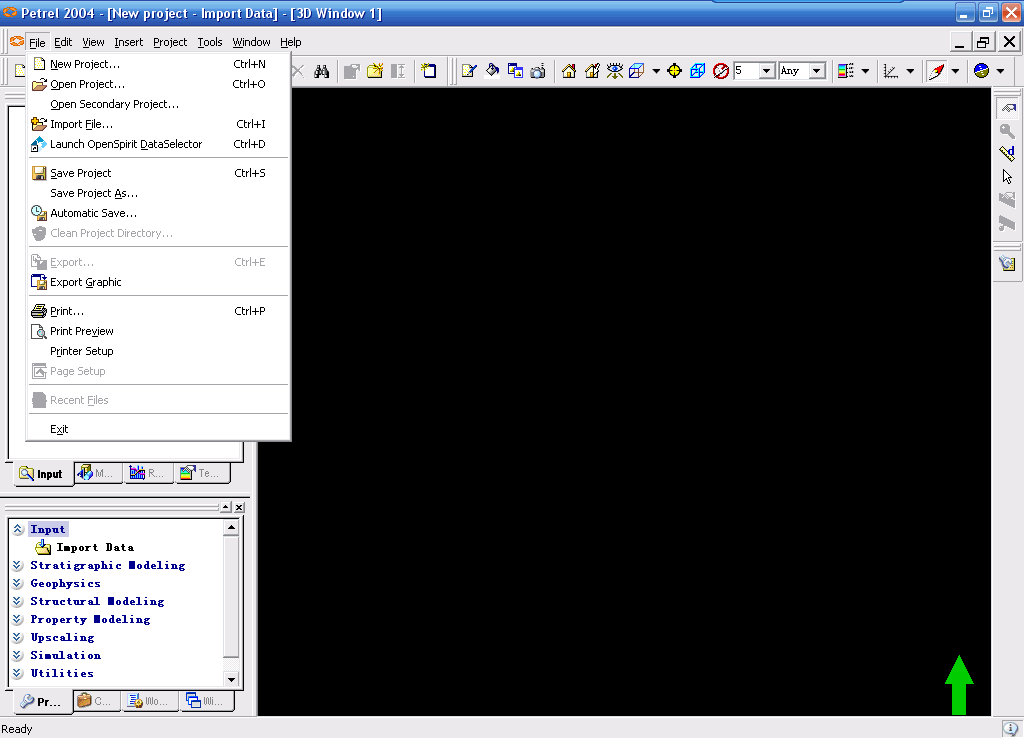Viewport: 1024px width, 738px height.
Task: Click the yellow target crosshair icon
Action: [675, 71]
